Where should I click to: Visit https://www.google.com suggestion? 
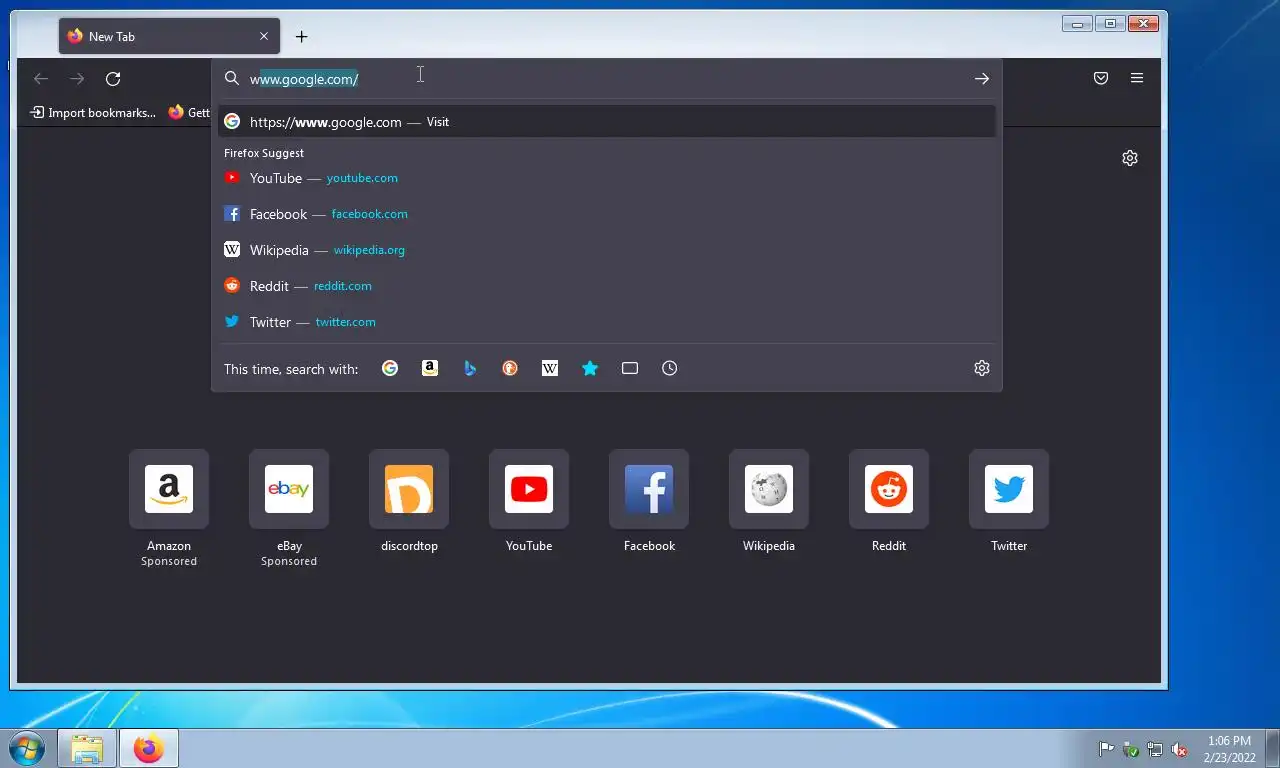click(607, 122)
